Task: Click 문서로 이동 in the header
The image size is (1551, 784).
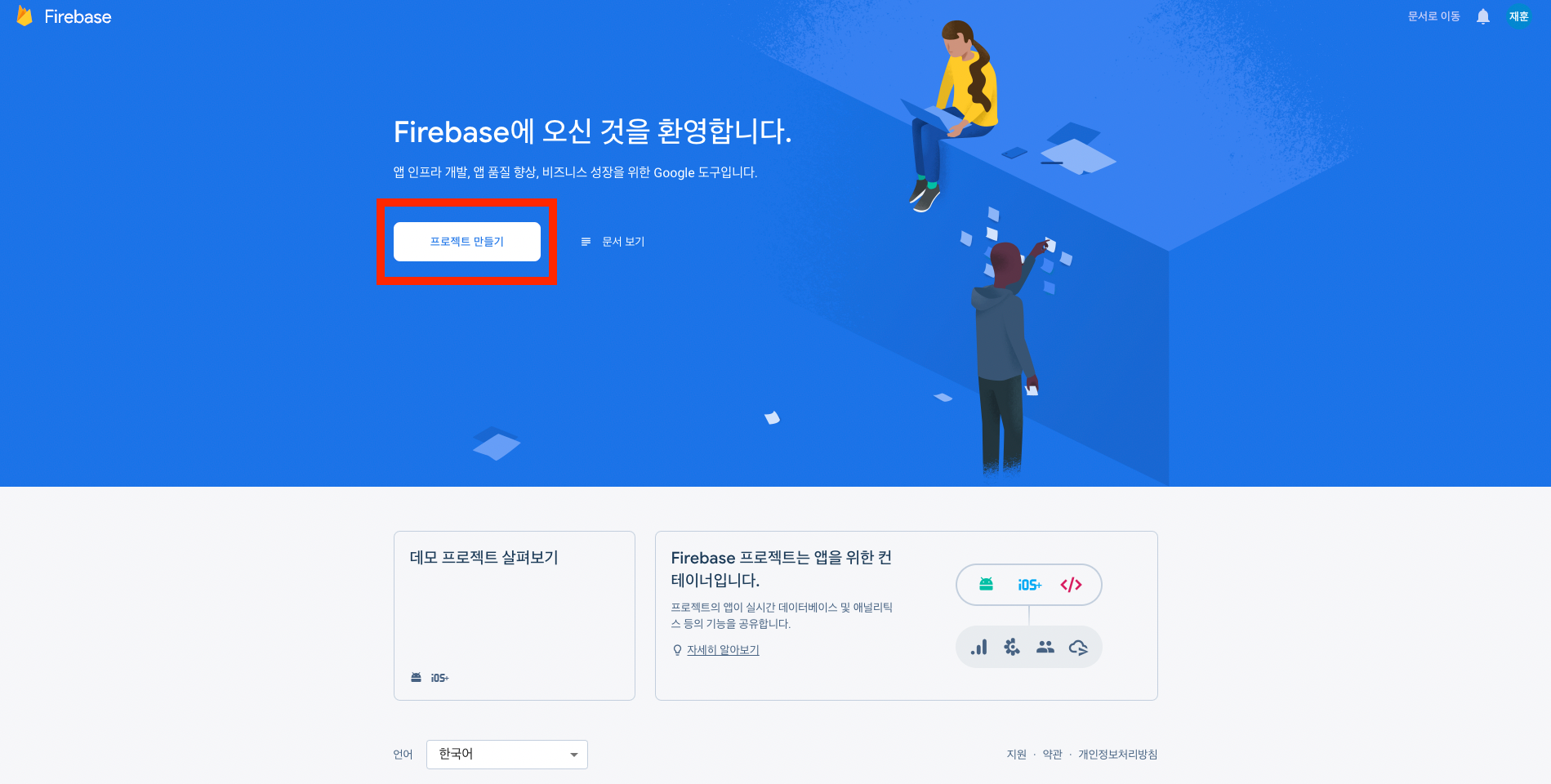Action: point(1433,16)
